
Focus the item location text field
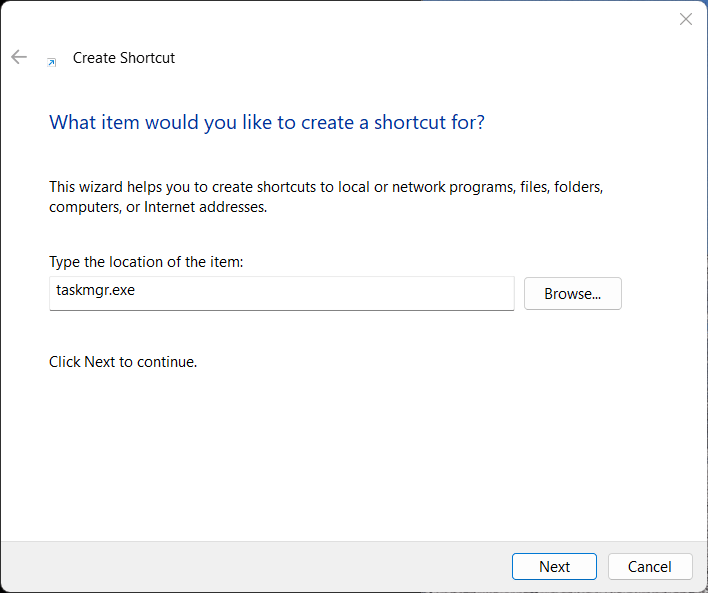pos(281,294)
